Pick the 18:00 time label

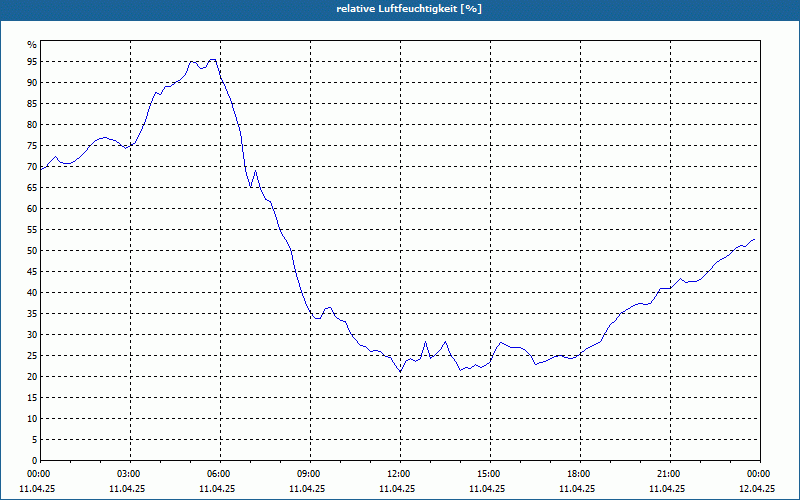(578, 474)
